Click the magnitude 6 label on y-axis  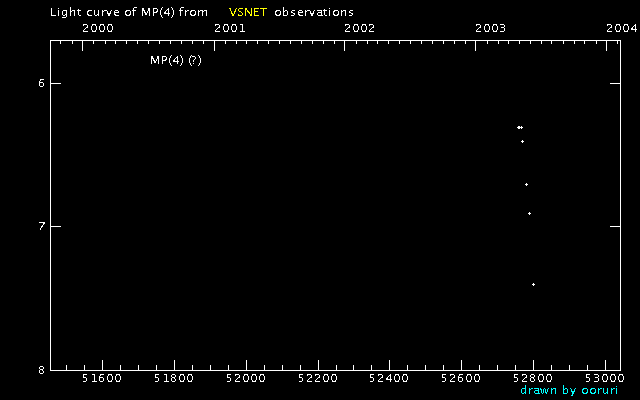pyautogui.click(x=41, y=83)
